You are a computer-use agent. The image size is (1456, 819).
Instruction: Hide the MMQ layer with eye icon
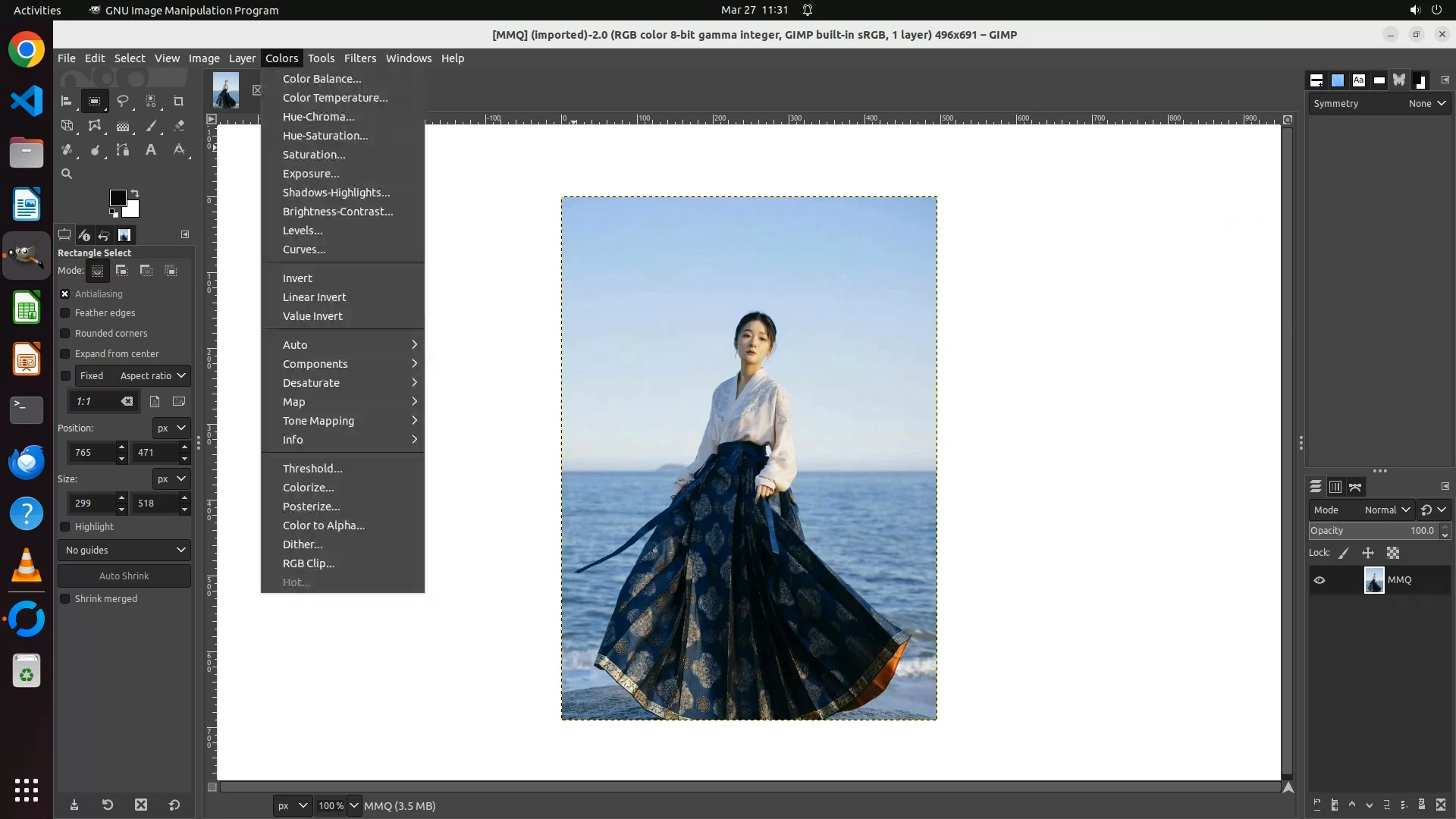(1319, 580)
